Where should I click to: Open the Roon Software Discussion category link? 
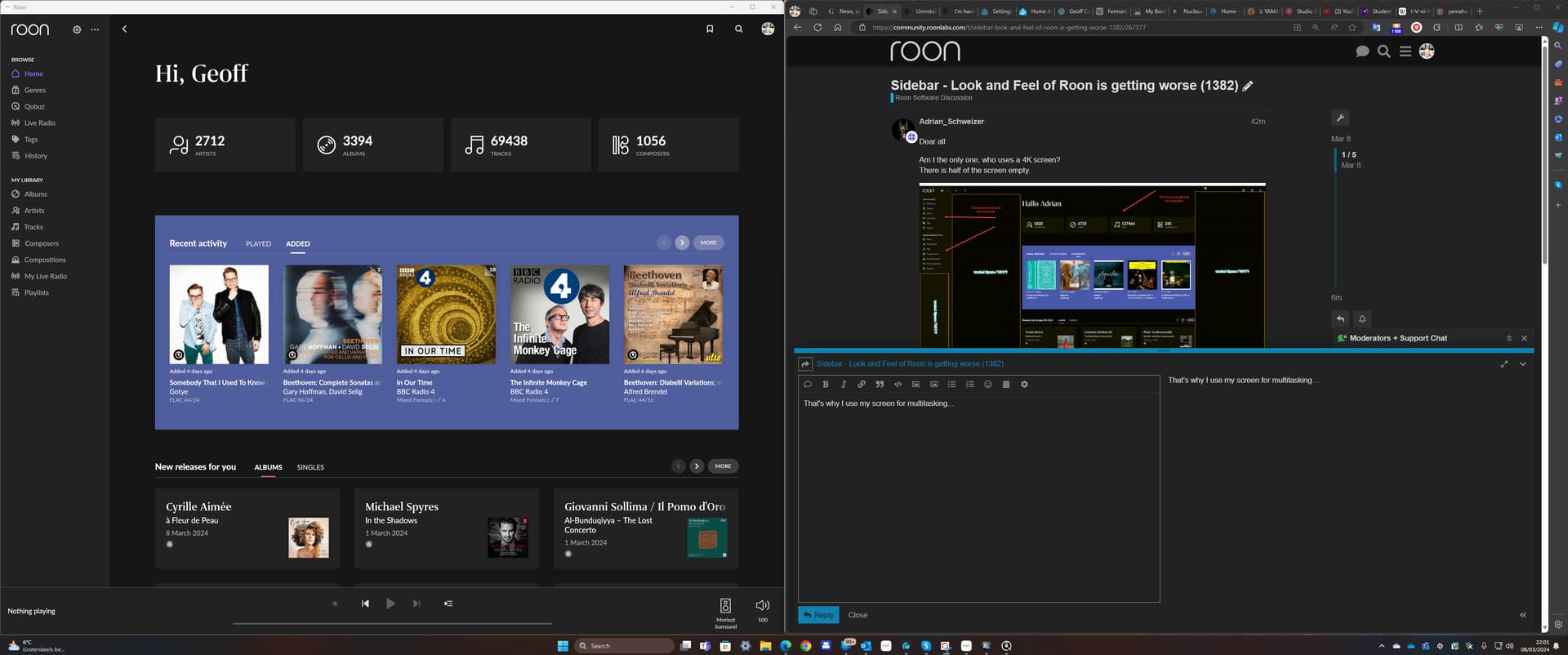pyautogui.click(x=933, y=97)
